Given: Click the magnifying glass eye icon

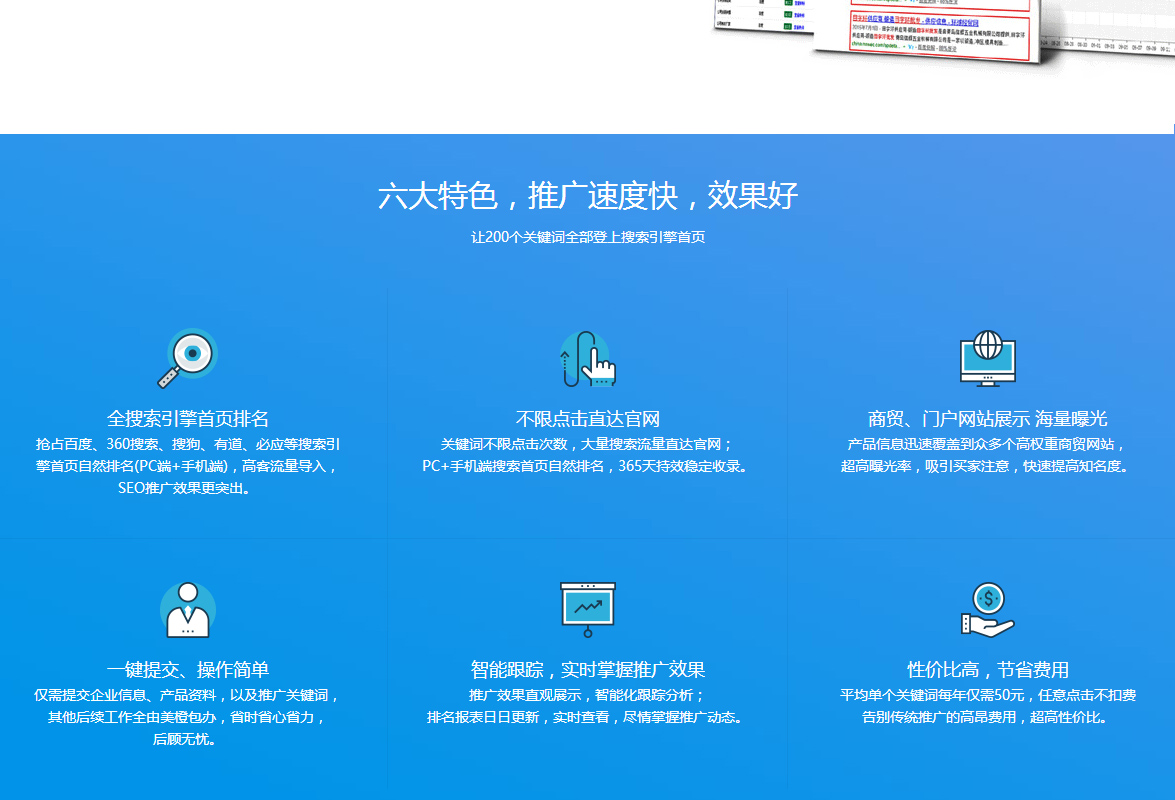Looking at the screenshot, I should point(188,358).
